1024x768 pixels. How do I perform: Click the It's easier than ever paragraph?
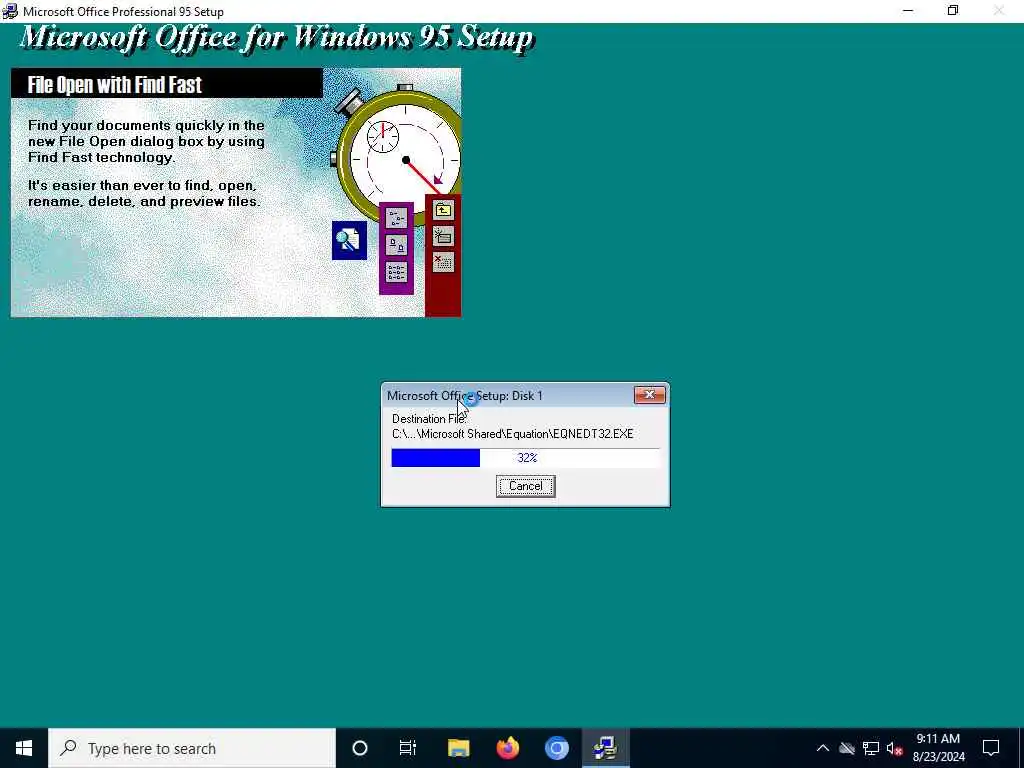tap(144, 193)
